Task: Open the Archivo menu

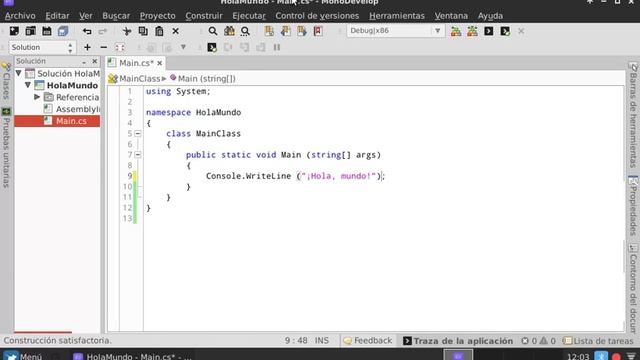Action: click(20, 16)
